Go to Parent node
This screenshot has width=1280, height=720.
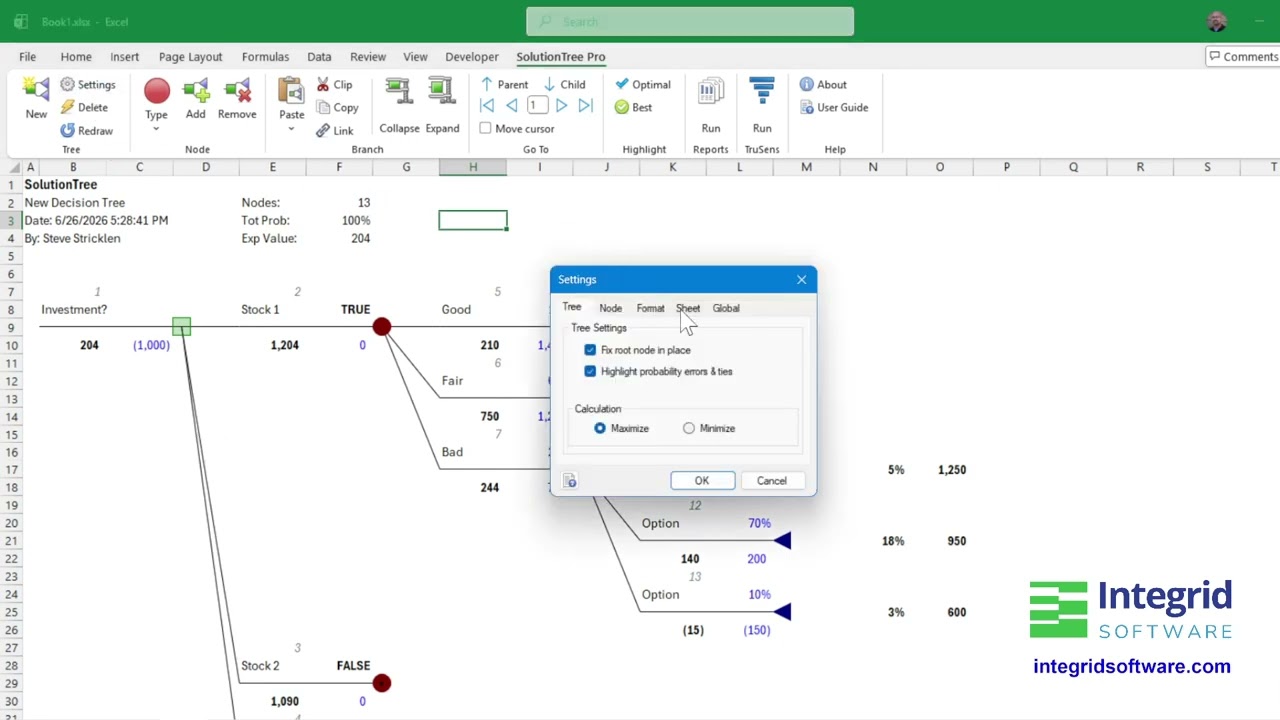504,85
